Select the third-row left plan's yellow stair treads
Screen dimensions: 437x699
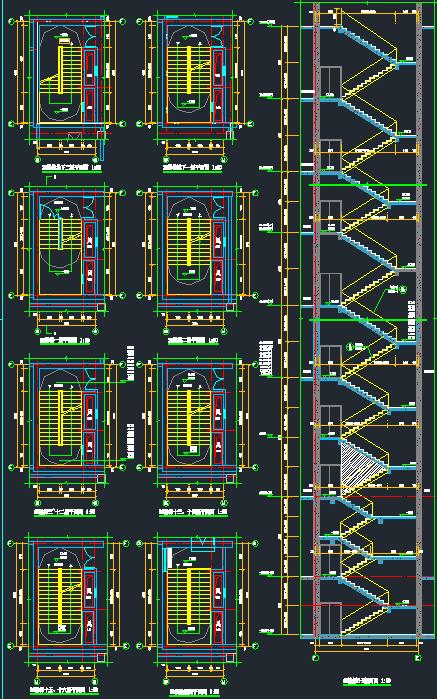click(59, 417)
